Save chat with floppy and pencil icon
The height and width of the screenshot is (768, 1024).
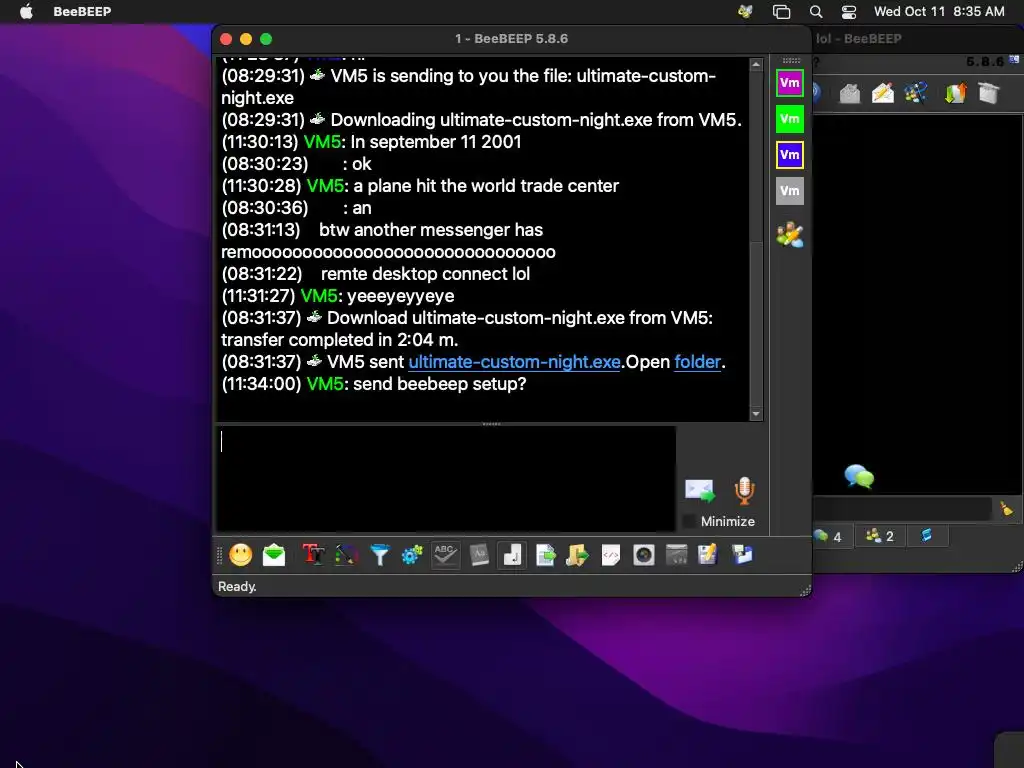point(708,555)
